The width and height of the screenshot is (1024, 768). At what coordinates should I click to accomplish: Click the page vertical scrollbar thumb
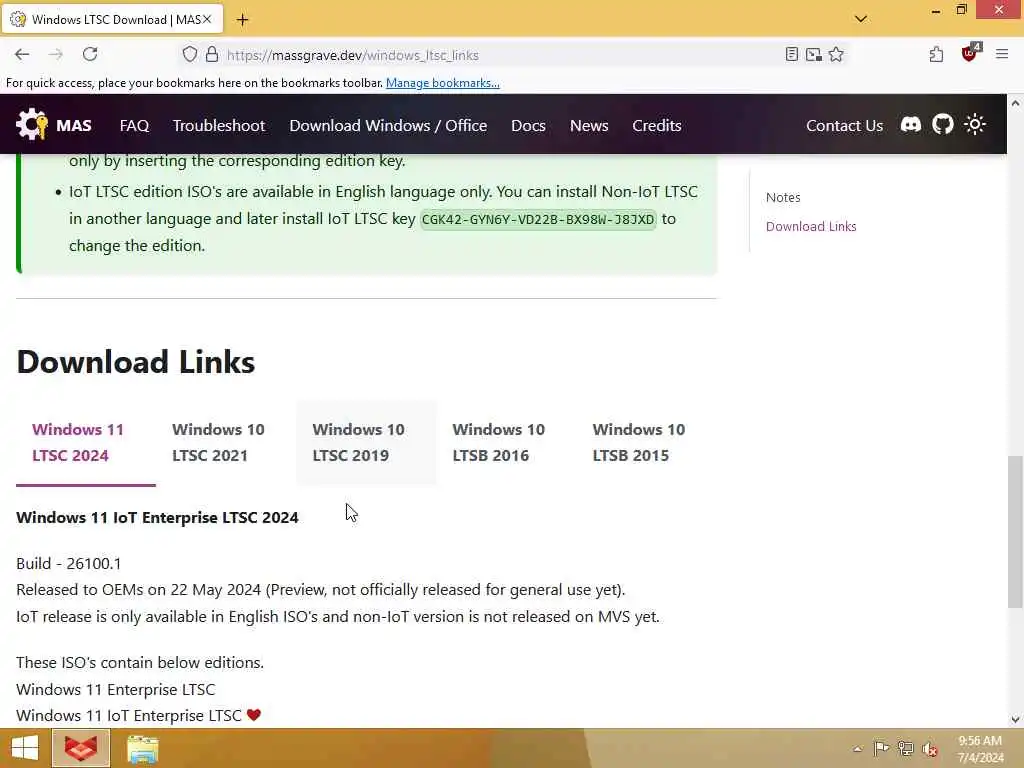[x=1015, y=532]
